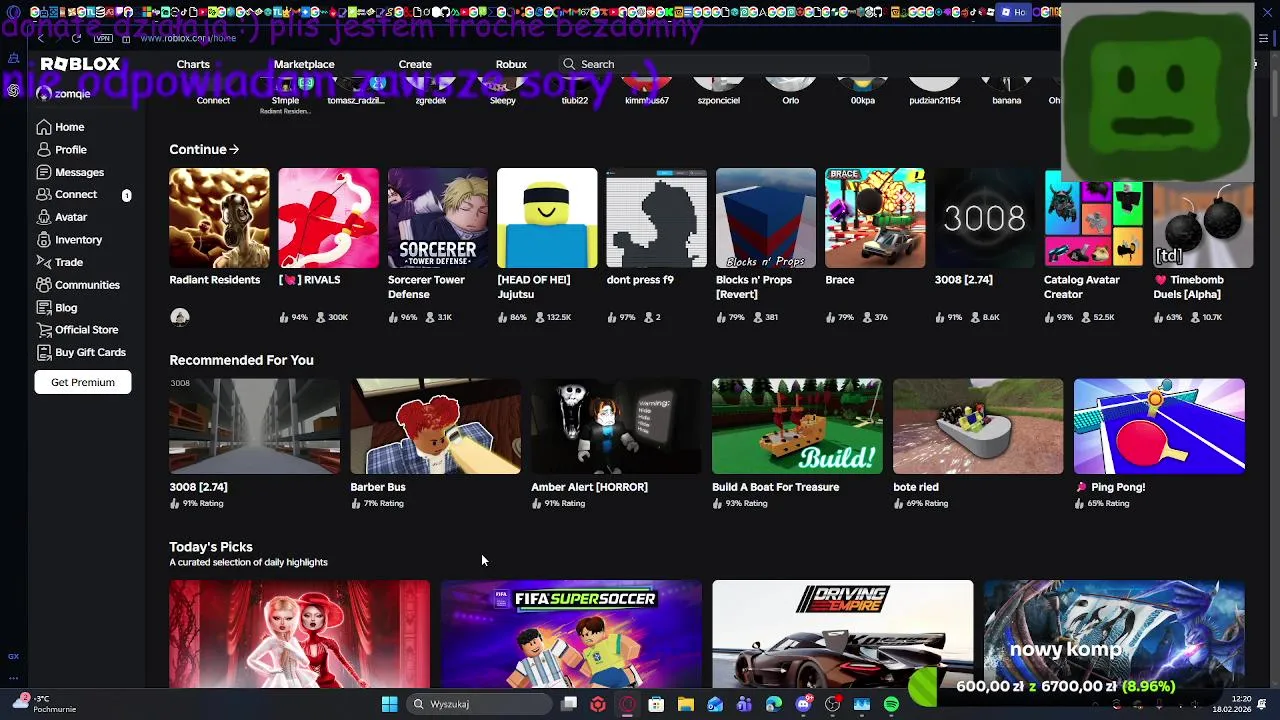Open Brace game thumbnail

click(875, 218)
